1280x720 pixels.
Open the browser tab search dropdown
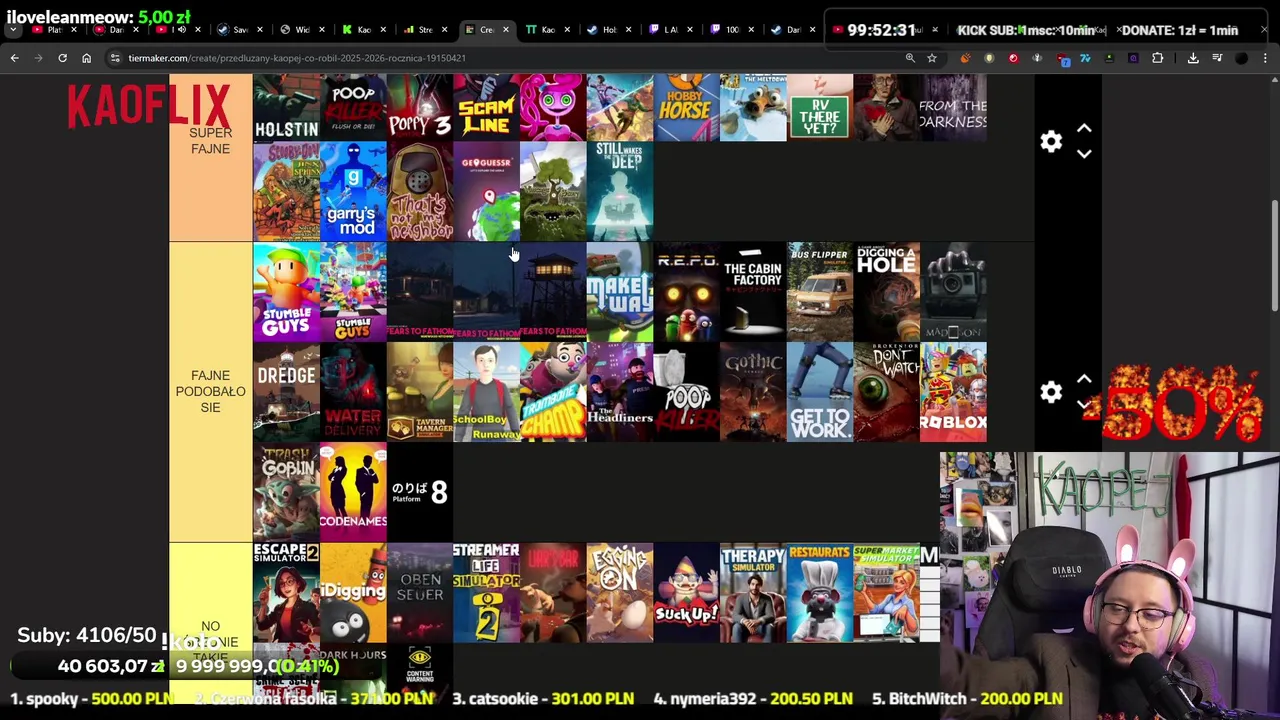click(13, 30)
